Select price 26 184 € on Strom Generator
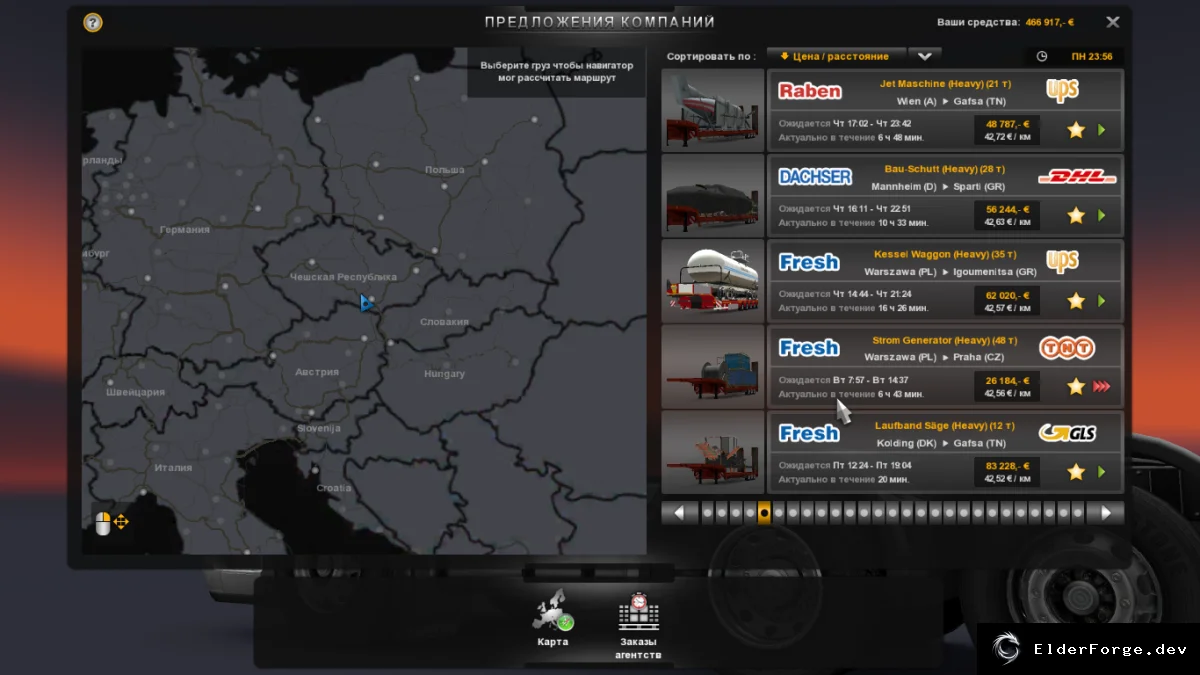The width and height of the screenshot is (1200, 675). point(1007,380)
